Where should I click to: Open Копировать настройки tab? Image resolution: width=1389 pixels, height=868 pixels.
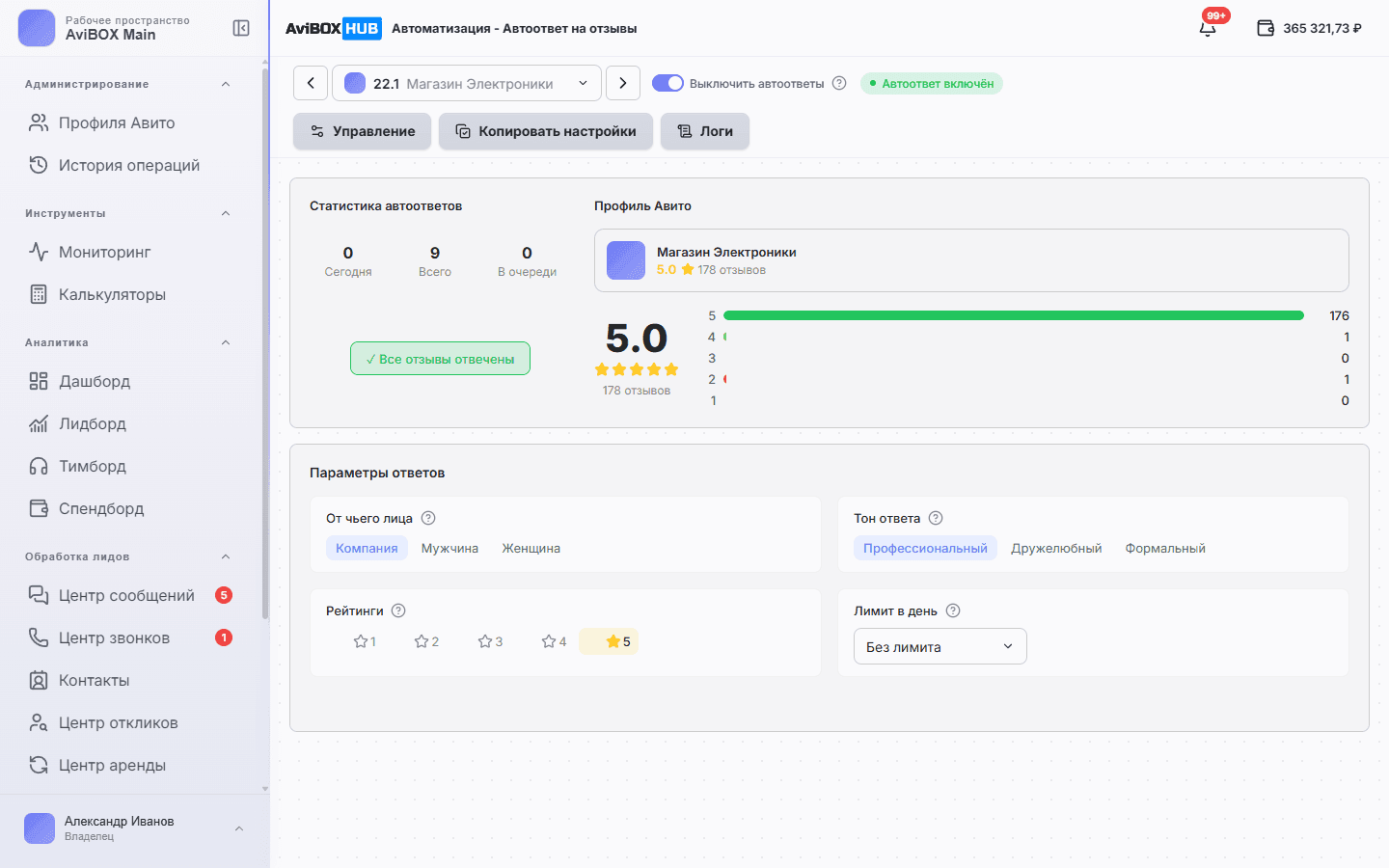[546, 131]
